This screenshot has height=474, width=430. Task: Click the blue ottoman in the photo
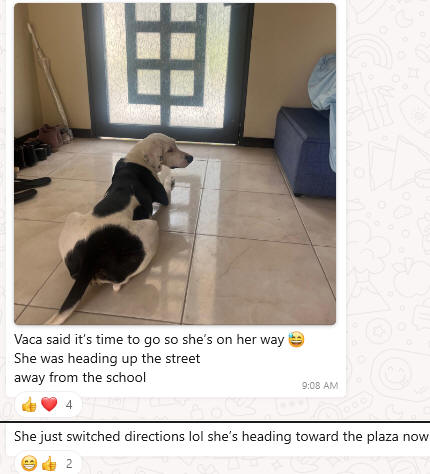[304, 152]
